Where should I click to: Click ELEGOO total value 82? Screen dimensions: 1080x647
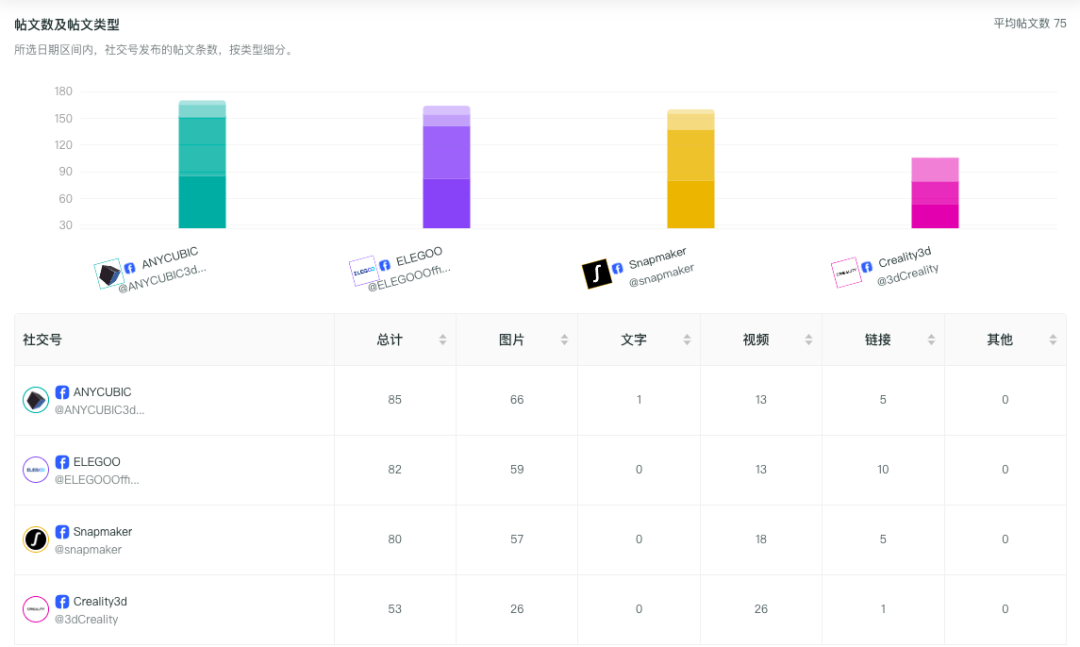(x=395, y=469)
